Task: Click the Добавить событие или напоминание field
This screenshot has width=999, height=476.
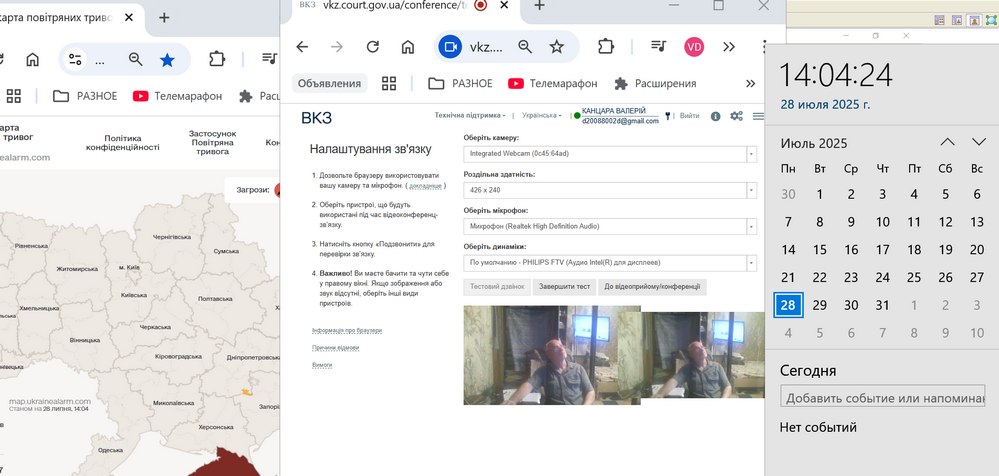Action: 882,398
